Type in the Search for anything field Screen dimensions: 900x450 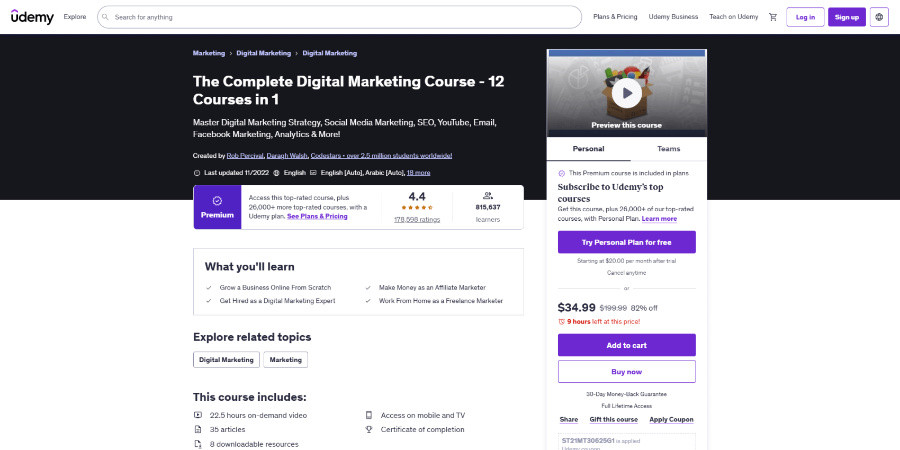tap(339, 17)
